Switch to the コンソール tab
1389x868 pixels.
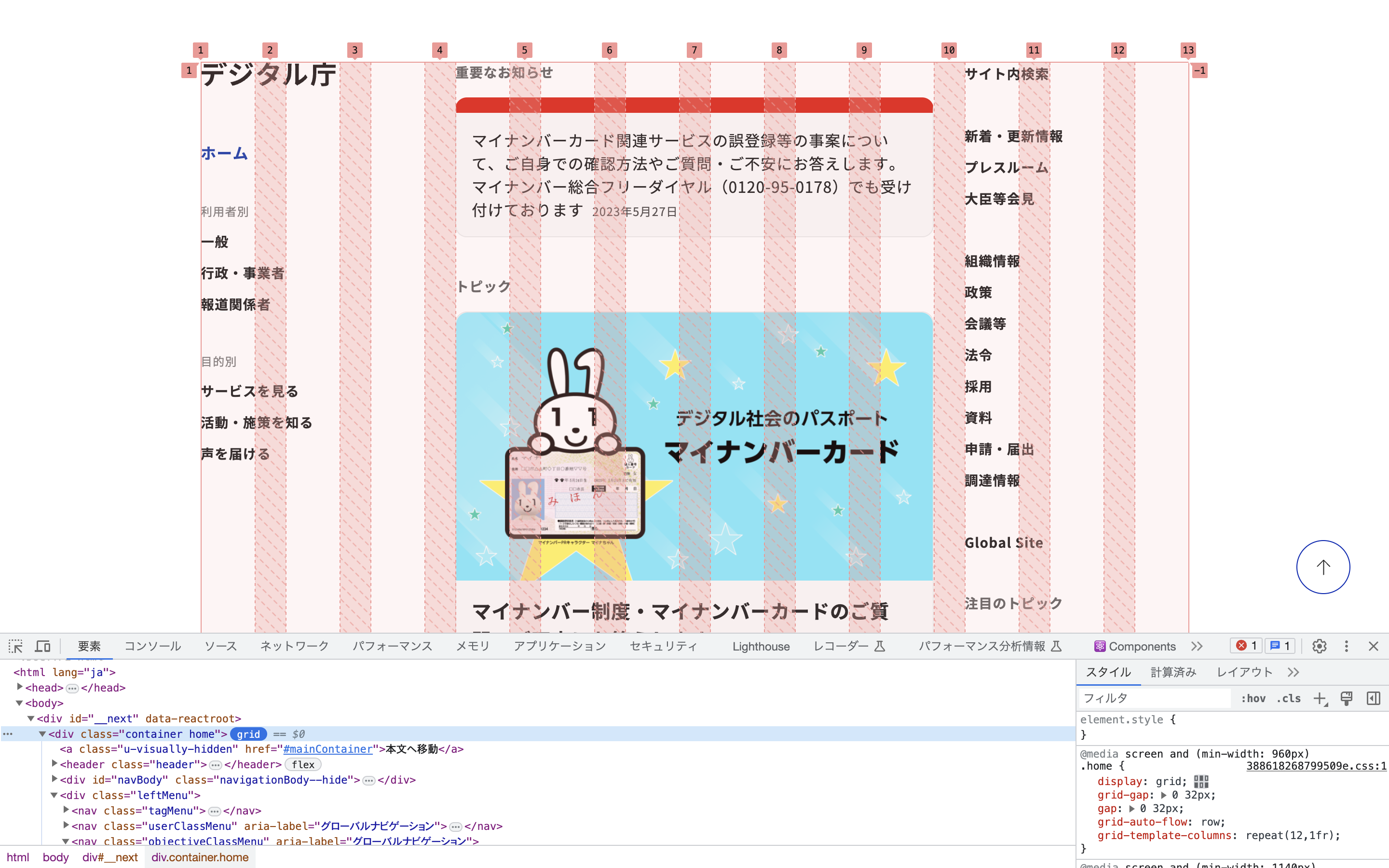tap(152, 646)
